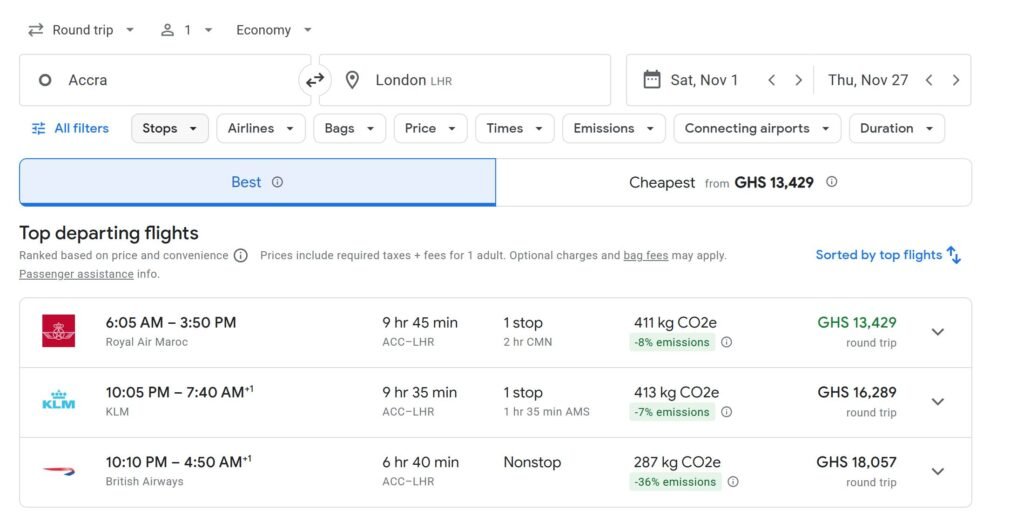Switch to the Cheapest tab

[733, 182]
